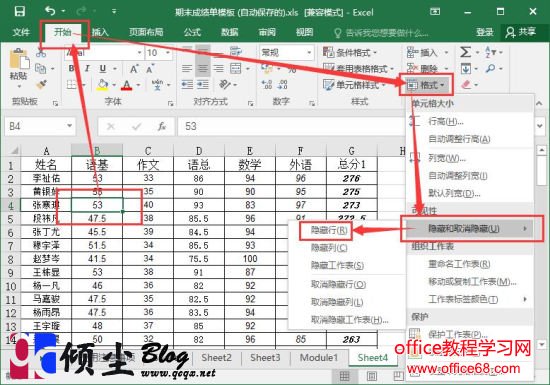
Task: Click the Paste clipboard icon
Action: pyautogui.click(x=19, y=59)
